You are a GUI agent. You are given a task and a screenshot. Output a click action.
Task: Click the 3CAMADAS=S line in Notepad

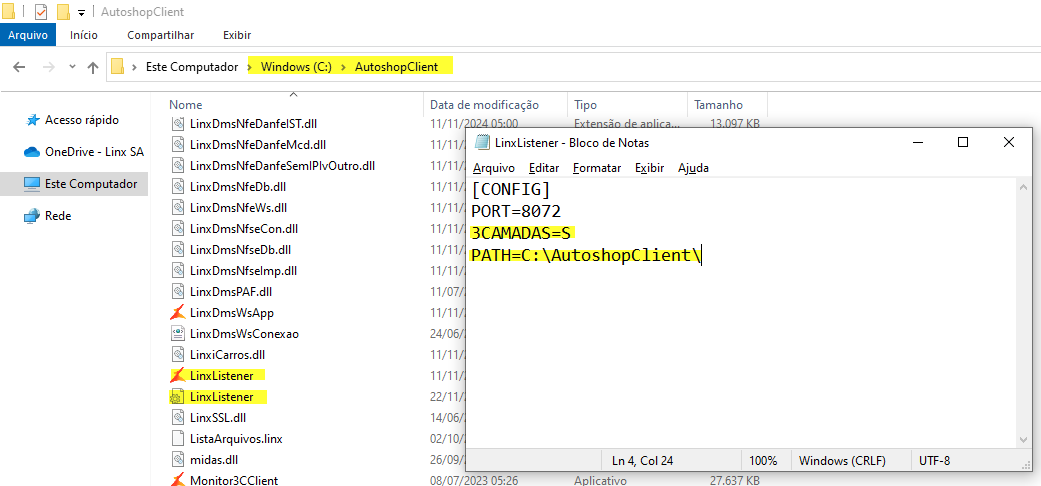point(521,234)
